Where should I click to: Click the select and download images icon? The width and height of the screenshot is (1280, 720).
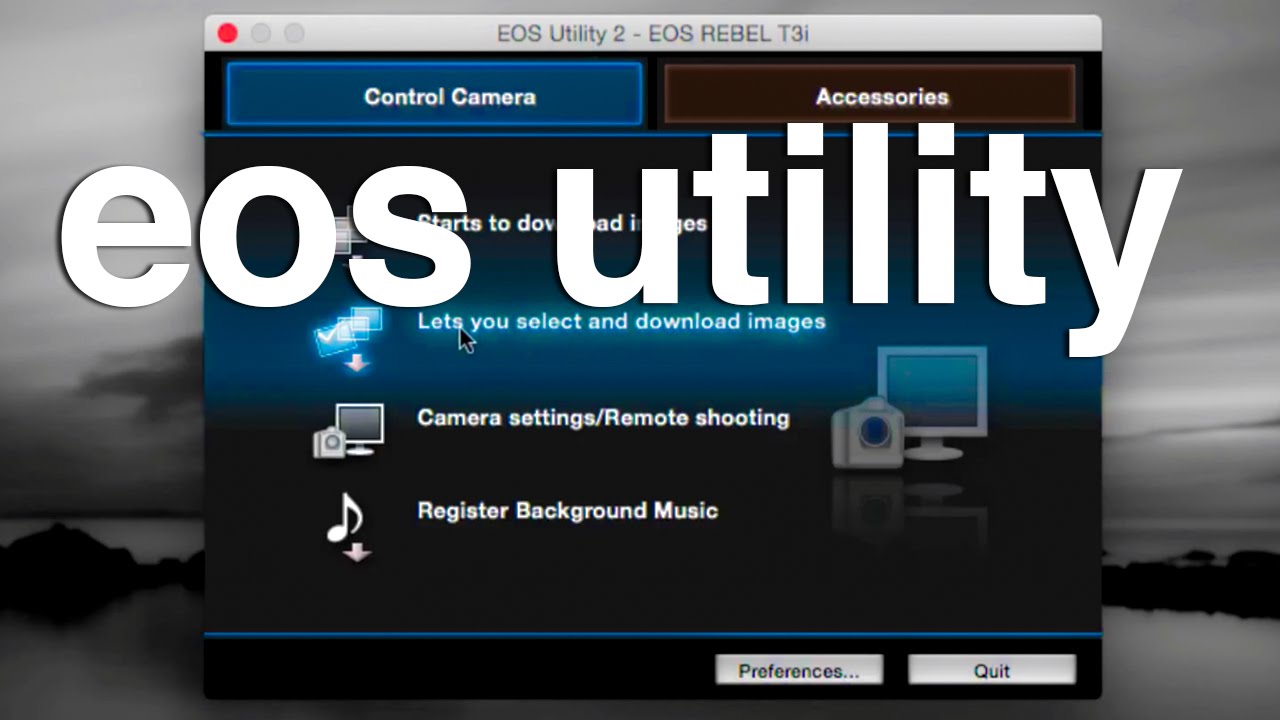(x=347, y=340)
